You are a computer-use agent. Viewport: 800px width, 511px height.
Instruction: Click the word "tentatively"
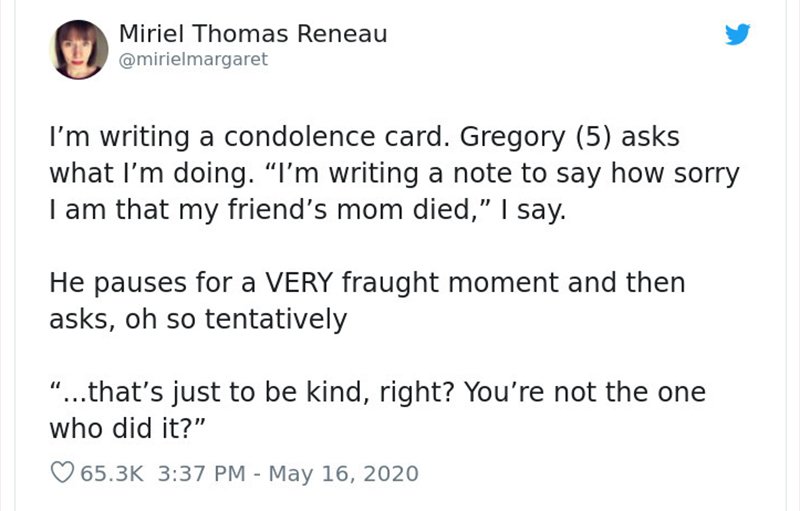[276, 319]
